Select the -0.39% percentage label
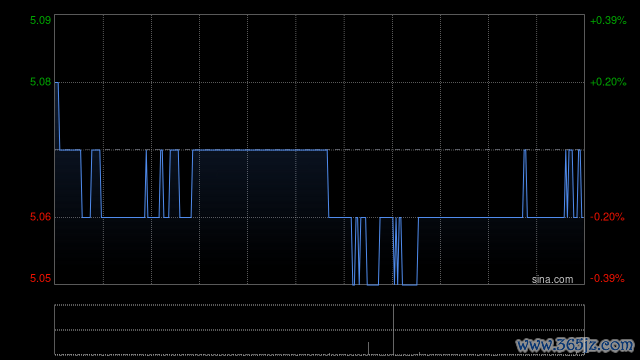 coord(607,278)
